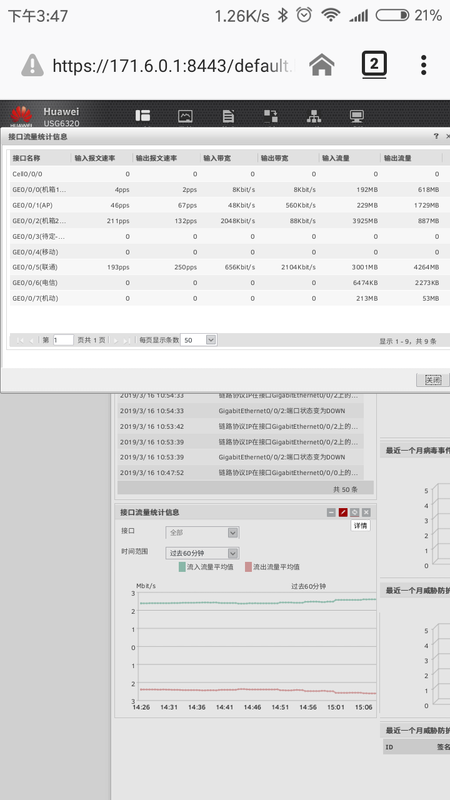Click the 关闭 button in the dialog
The image size is (450, 800).
[433, 380]
